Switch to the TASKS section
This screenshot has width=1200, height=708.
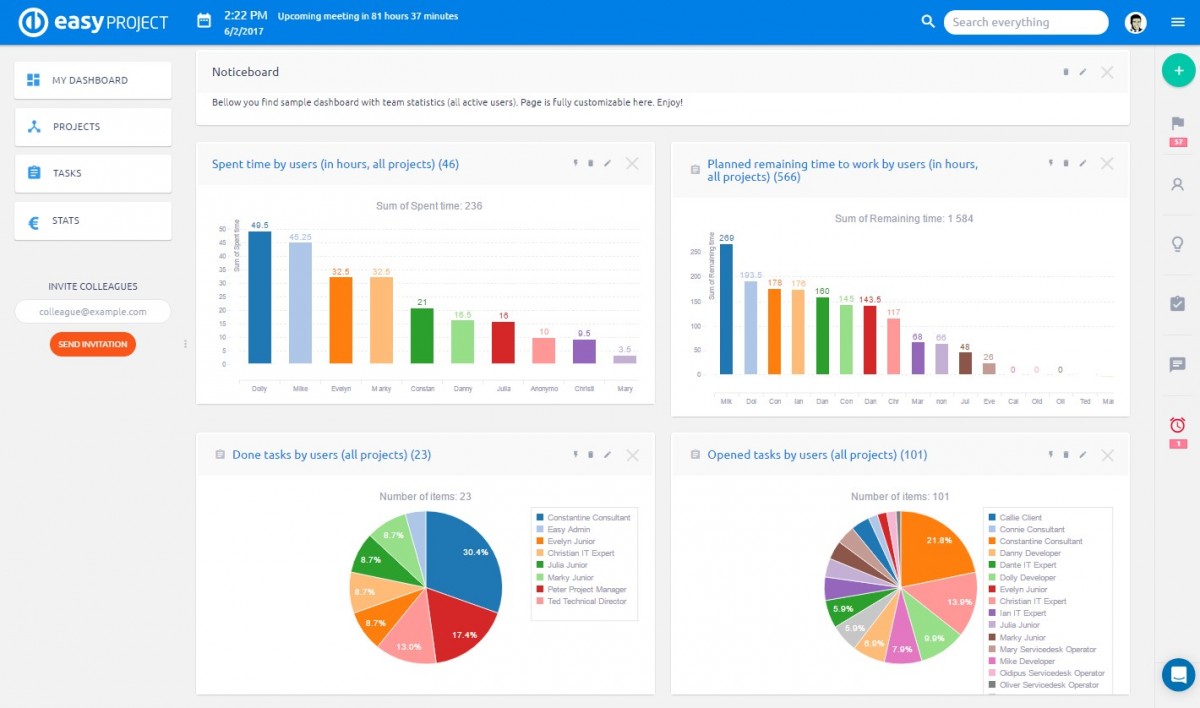[x=92, y=173]
